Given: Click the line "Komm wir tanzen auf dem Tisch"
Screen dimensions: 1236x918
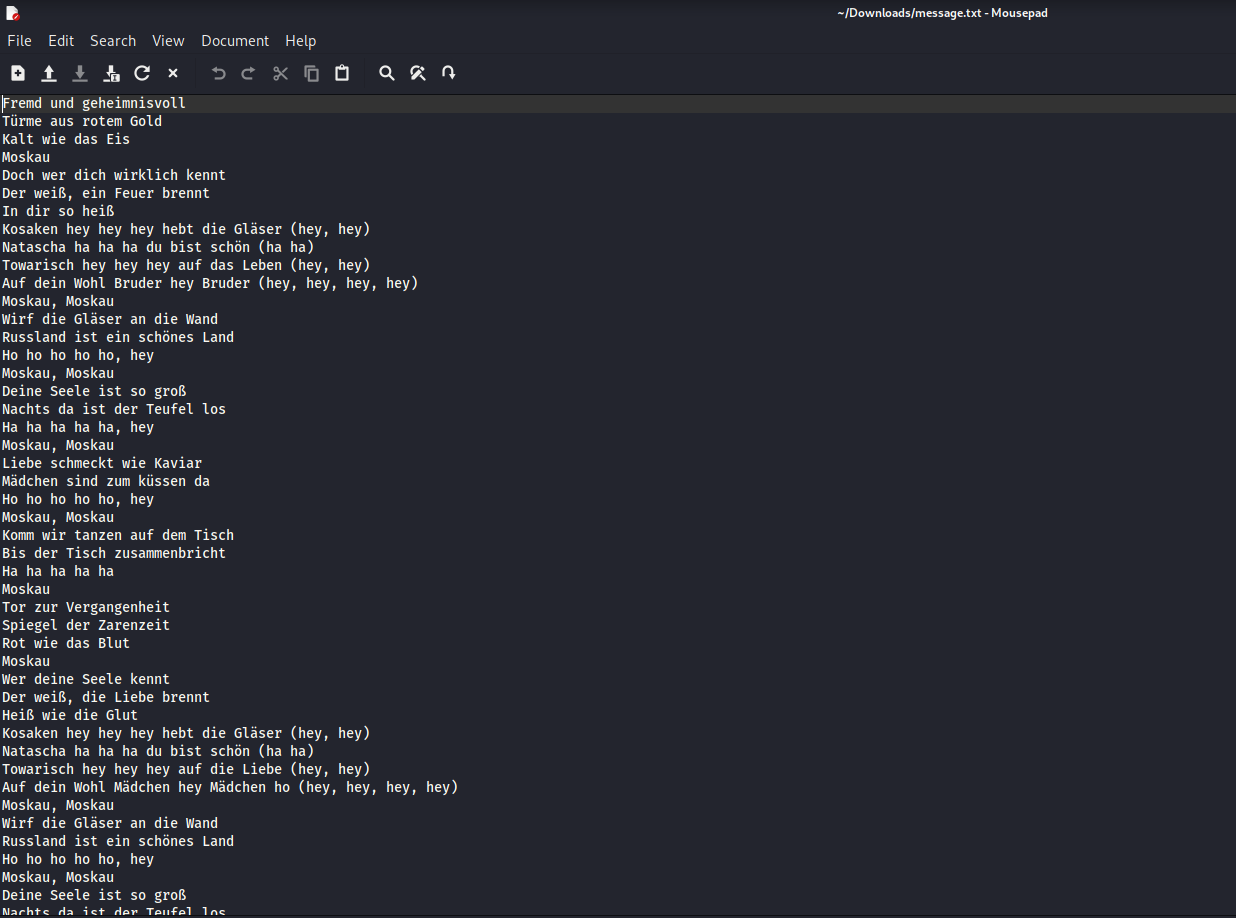Looking at the screenshot, I should (118, 535).
